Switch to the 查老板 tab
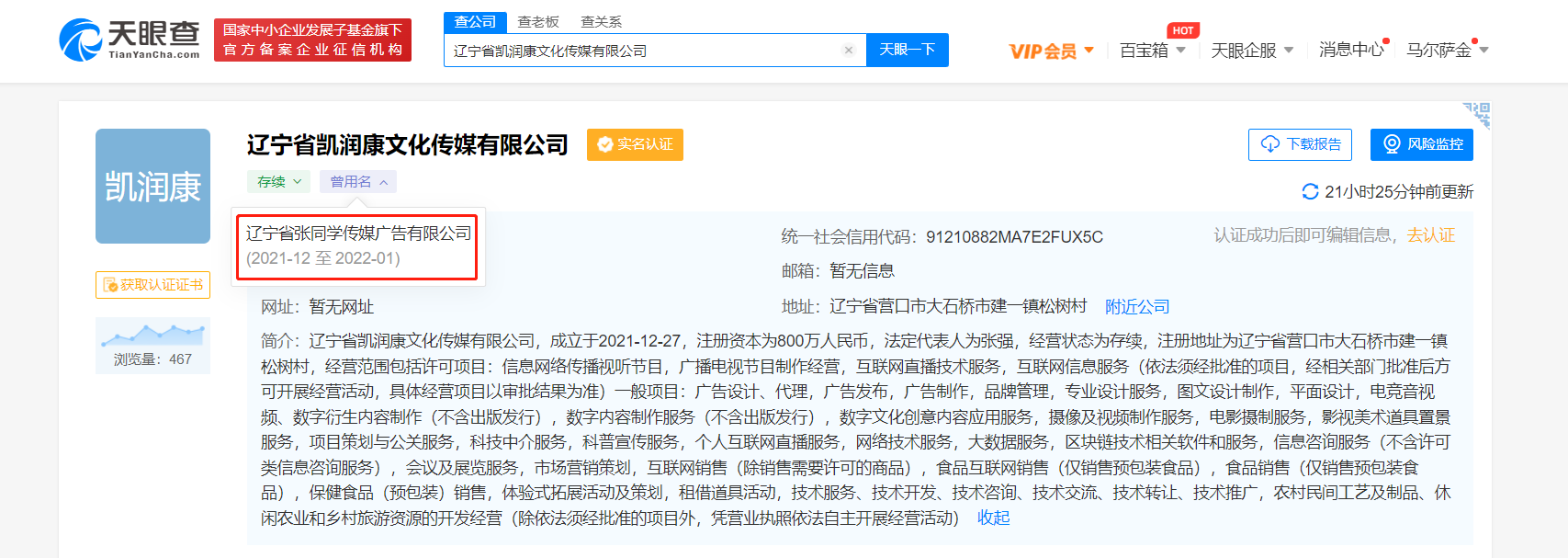 [538, 22]
